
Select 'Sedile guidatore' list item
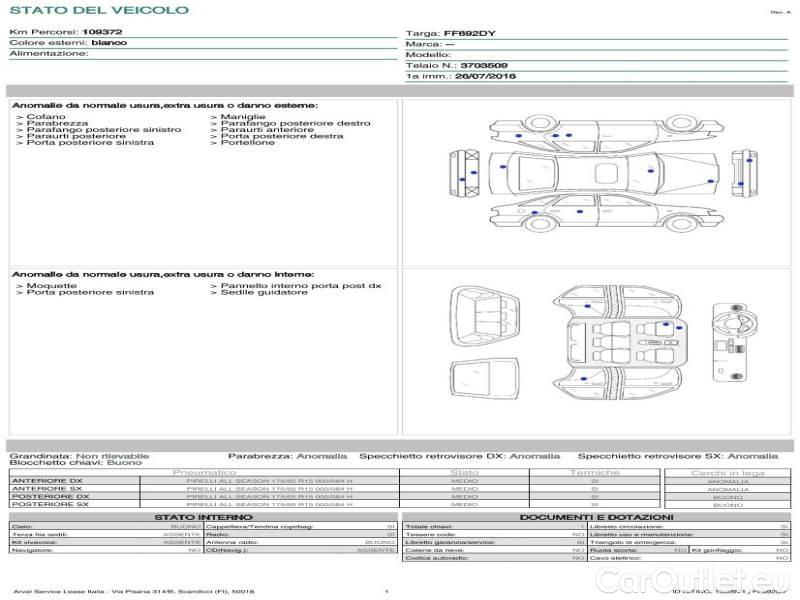click(x=264, y=292)
